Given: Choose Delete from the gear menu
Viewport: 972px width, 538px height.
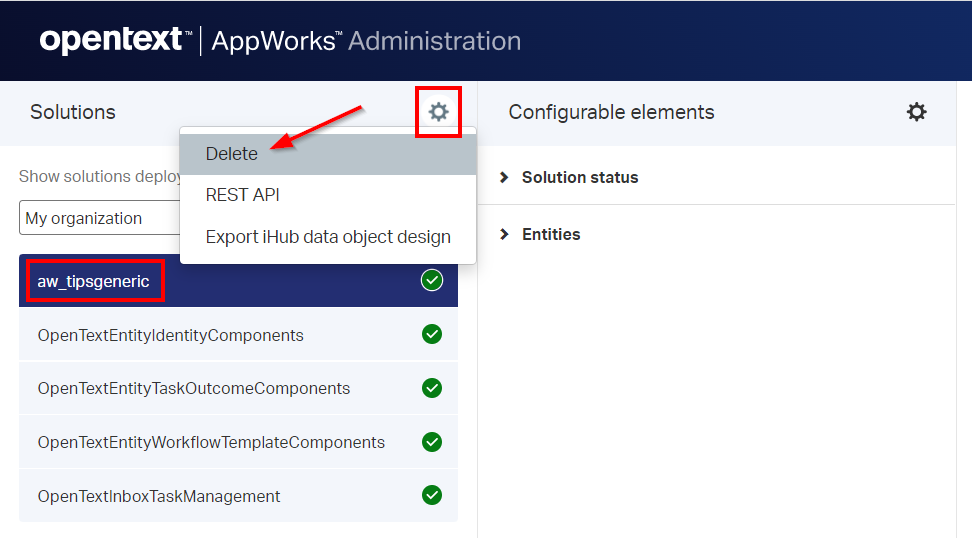Looking at the screenshot, I should click(232, 154).
